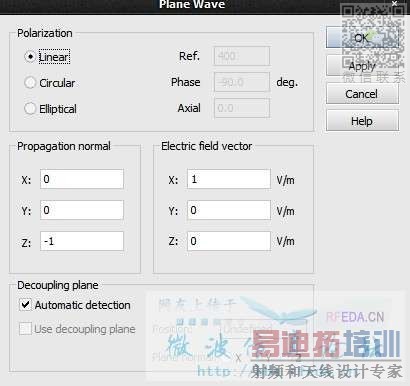Select the Linear polarization radio button
The image size is (410, 386).
coord(30,57)
